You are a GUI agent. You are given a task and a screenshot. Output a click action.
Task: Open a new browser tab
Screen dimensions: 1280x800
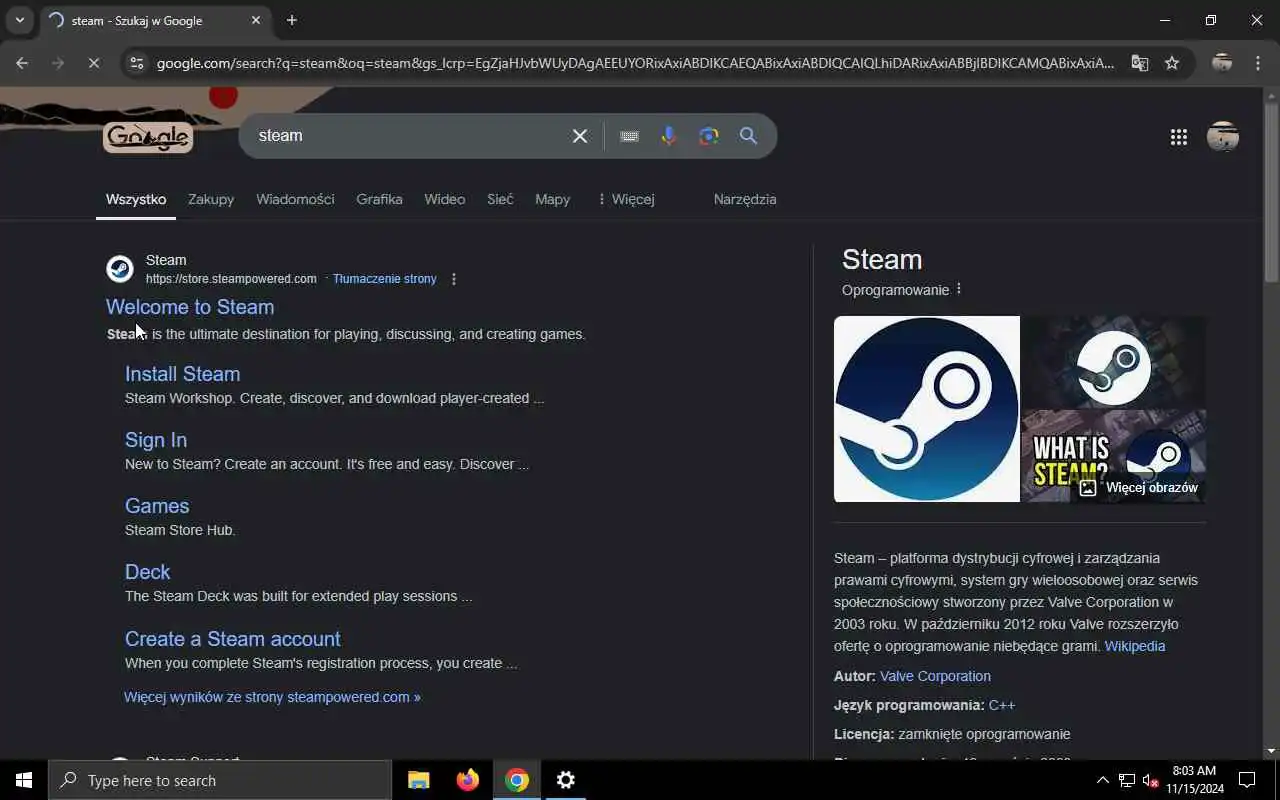292,20
